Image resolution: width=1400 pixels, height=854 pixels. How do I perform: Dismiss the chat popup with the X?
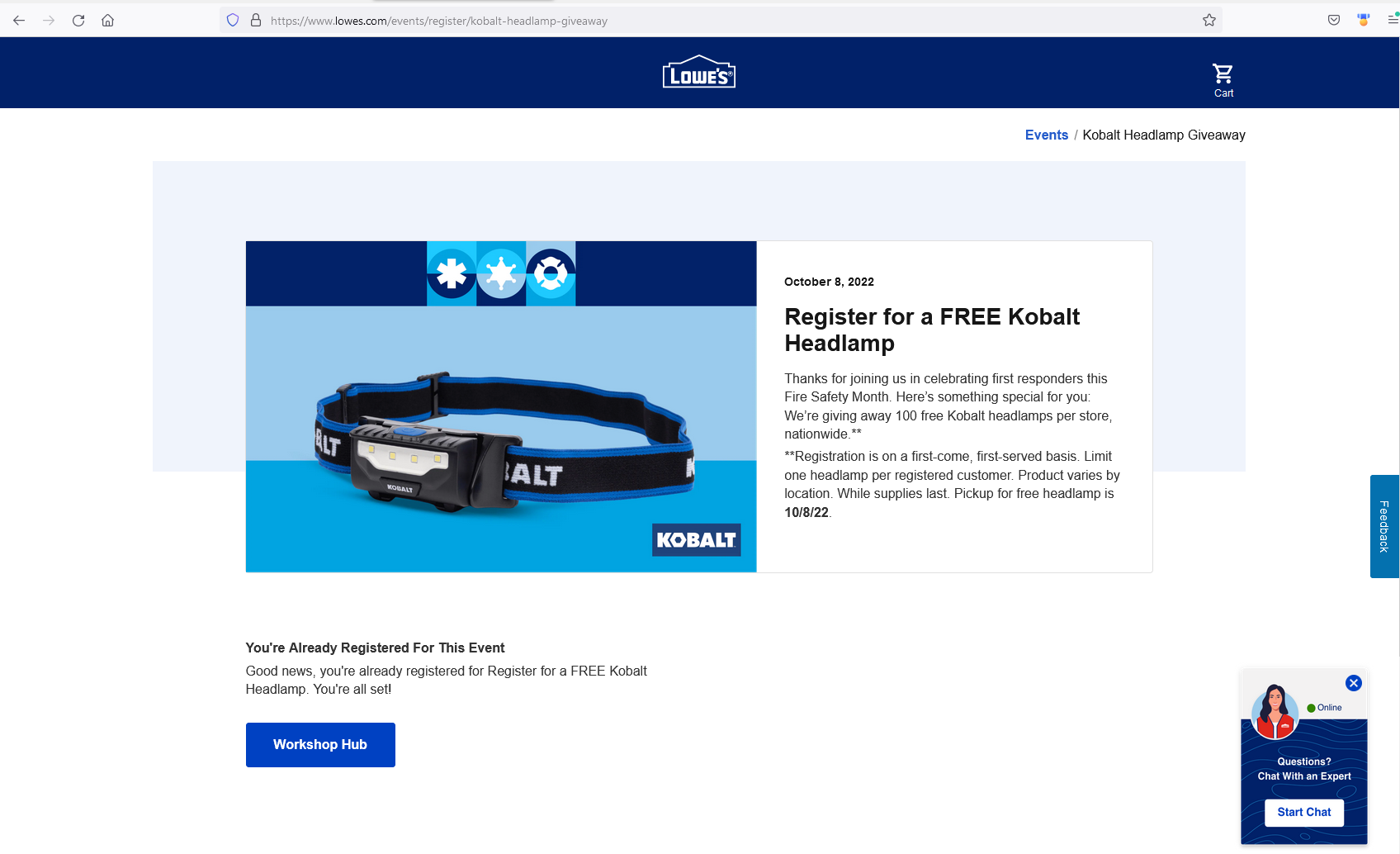tap(1353, 683)
